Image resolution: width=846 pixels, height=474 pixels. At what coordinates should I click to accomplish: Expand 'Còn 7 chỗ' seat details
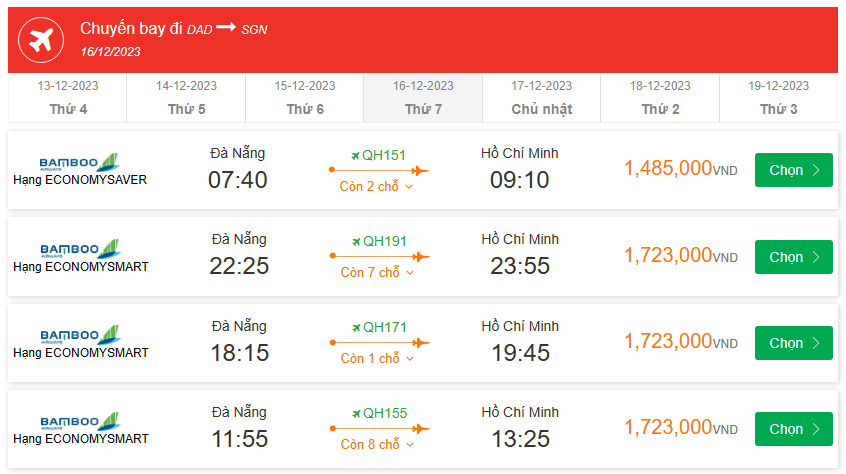click(x=377, y=273)
